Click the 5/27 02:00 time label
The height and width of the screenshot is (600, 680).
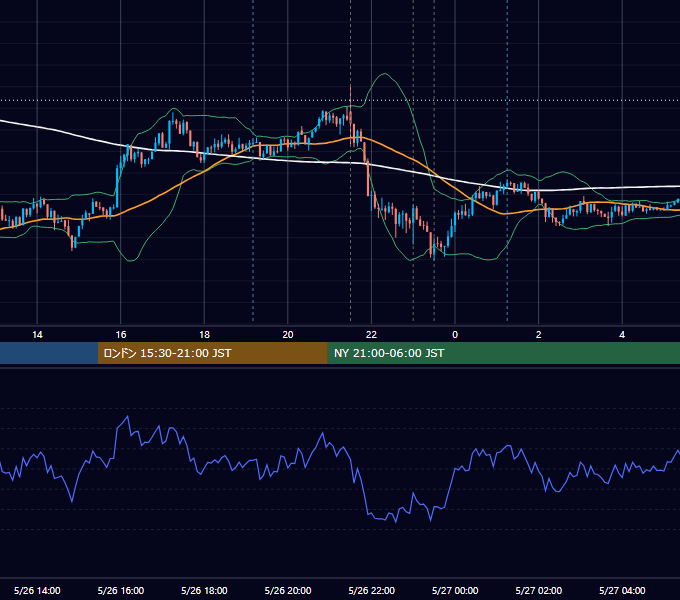pos(539,590)
